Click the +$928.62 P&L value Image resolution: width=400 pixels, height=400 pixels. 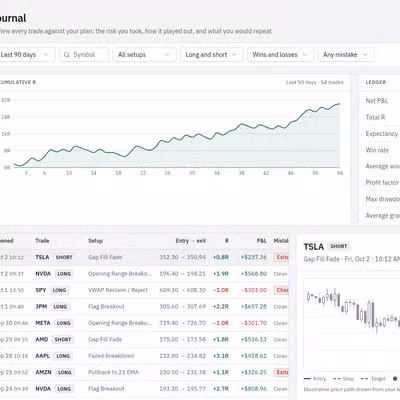254,356
